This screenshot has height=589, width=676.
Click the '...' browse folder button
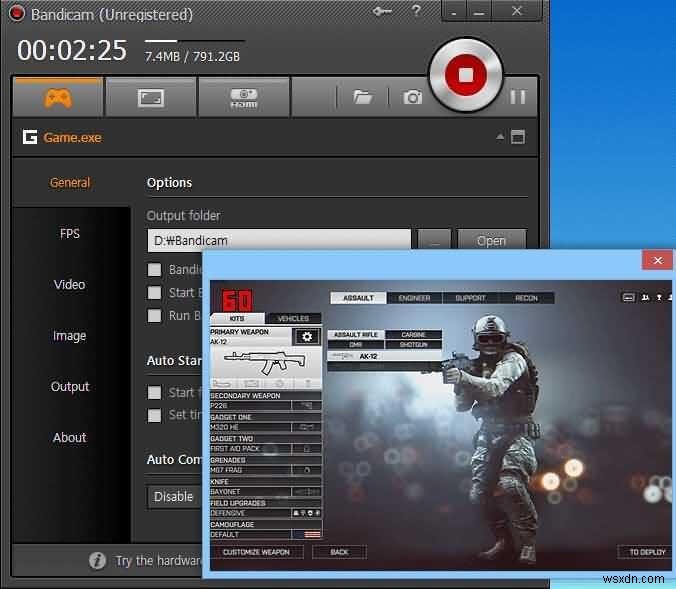click(434, 241)
